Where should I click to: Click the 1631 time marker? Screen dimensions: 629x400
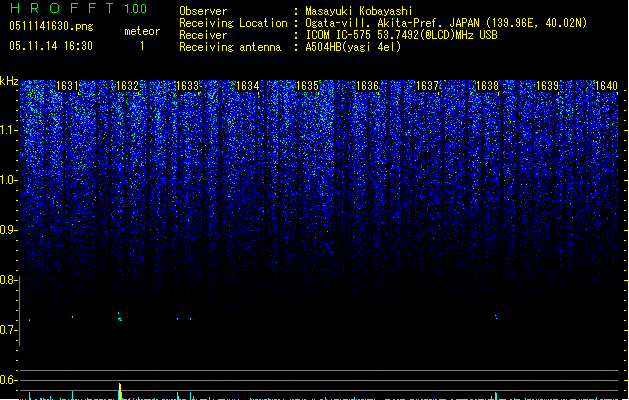tap(67, 86)
